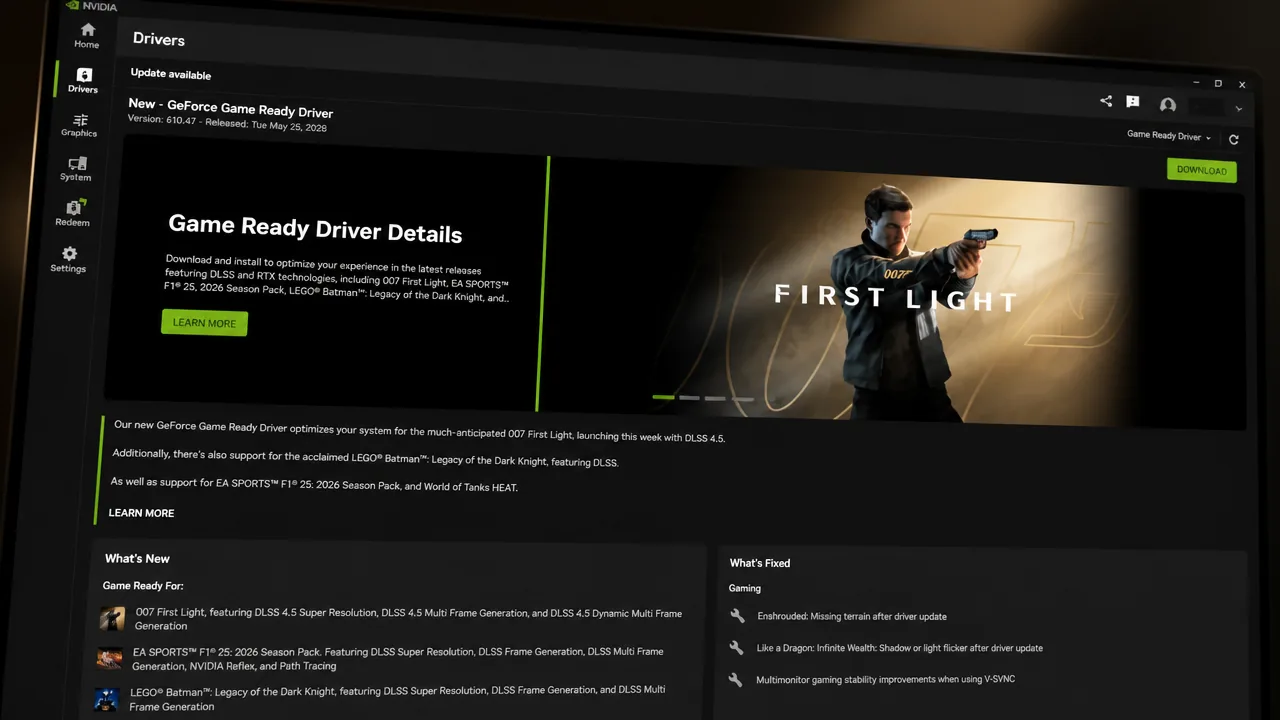Click the wrench icon beside Like a Dragon fix
The width and height of the screenshot is (1280, 720).
pyautogui.click(x=736, y=647)
